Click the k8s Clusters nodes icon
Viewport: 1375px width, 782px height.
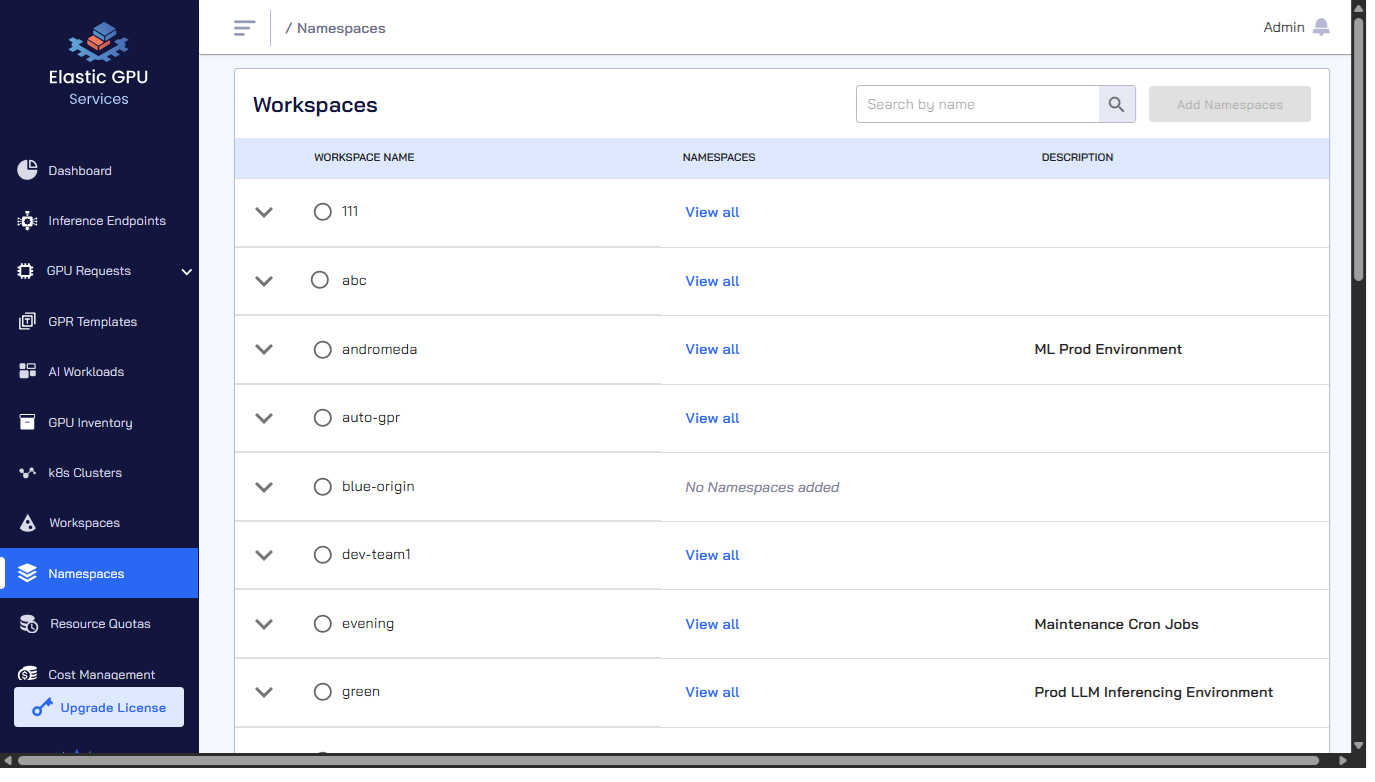tap(27, 473)
